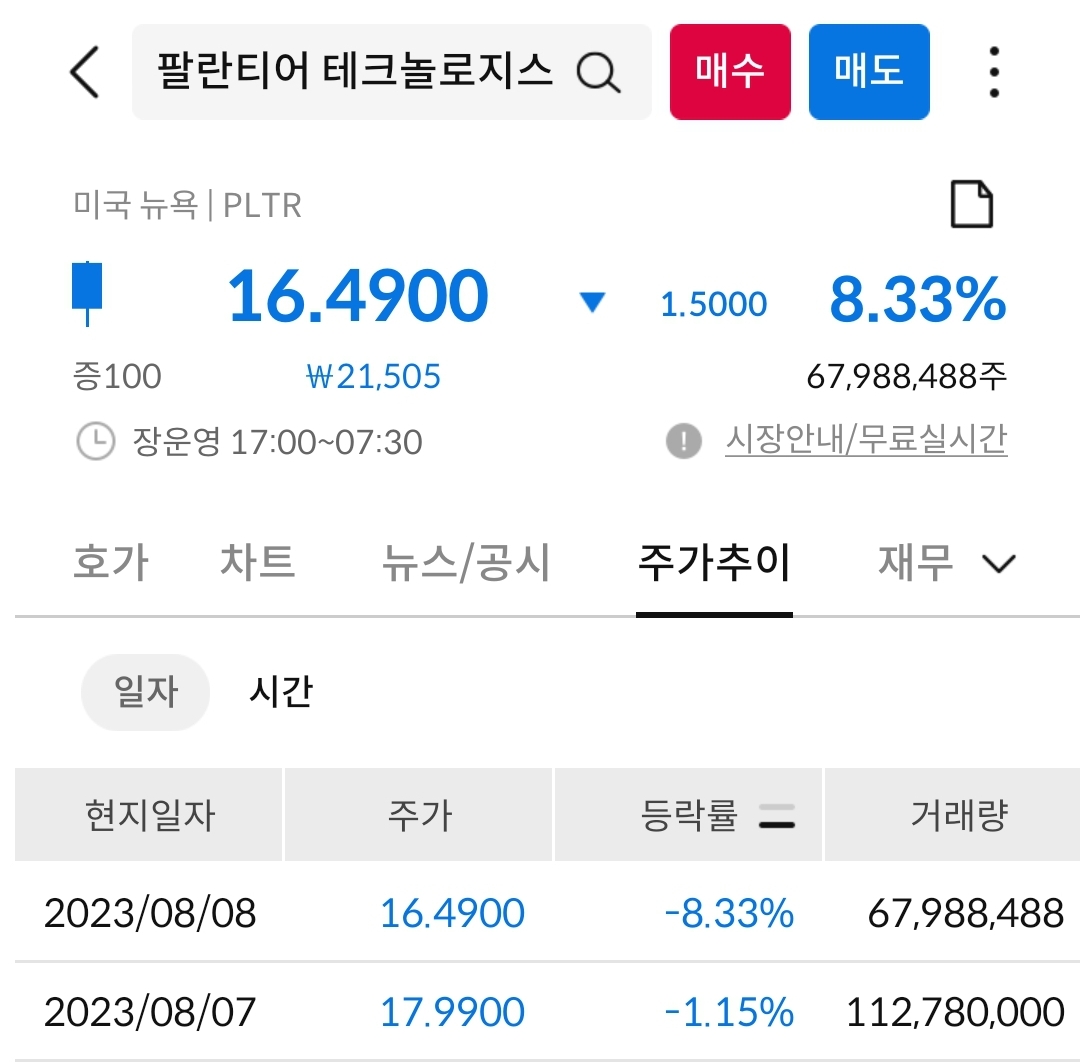Open the document memo icon
Image resolution: width=1080 pixels, height=1063 pixels.
tap(971, 204)
